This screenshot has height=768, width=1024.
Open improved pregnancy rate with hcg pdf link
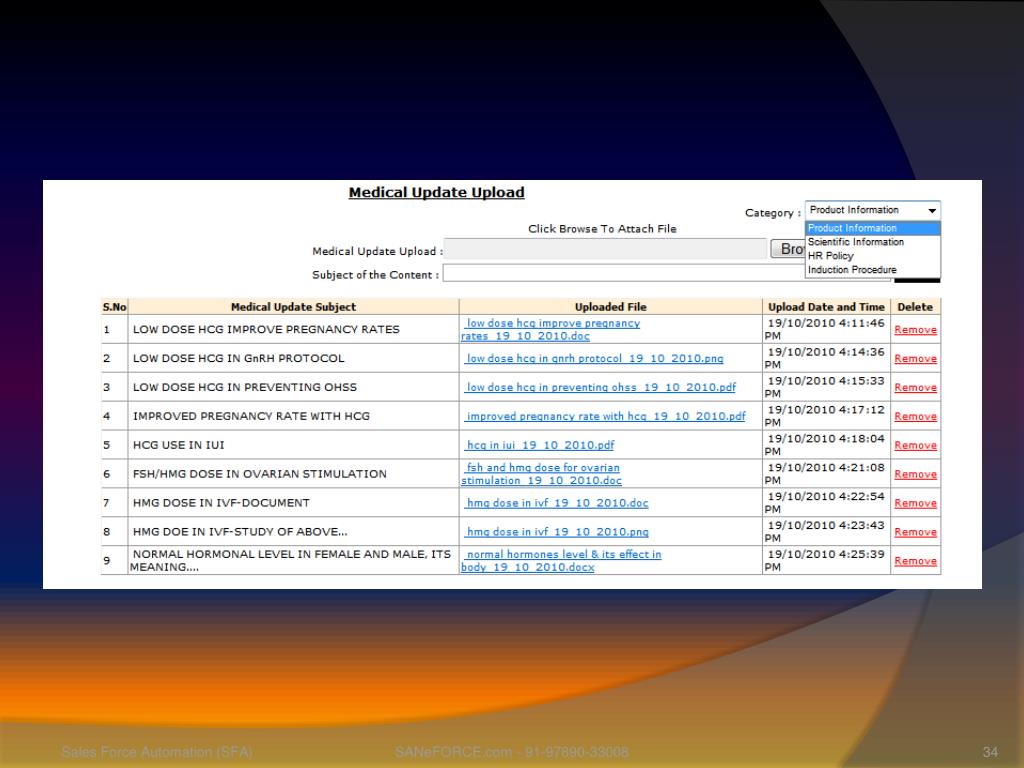(605, 416)
